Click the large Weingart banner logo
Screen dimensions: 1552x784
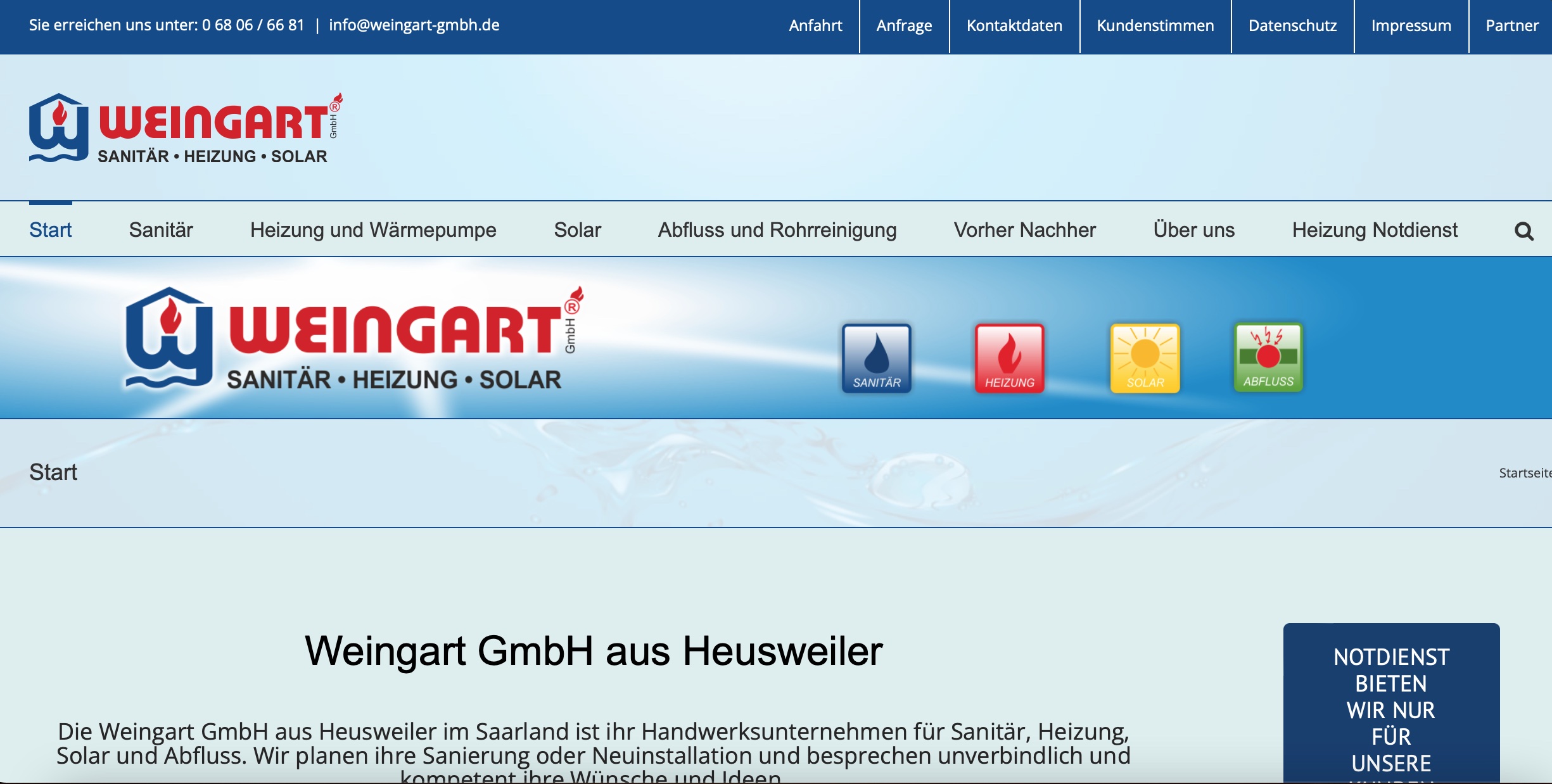(354, 338)
